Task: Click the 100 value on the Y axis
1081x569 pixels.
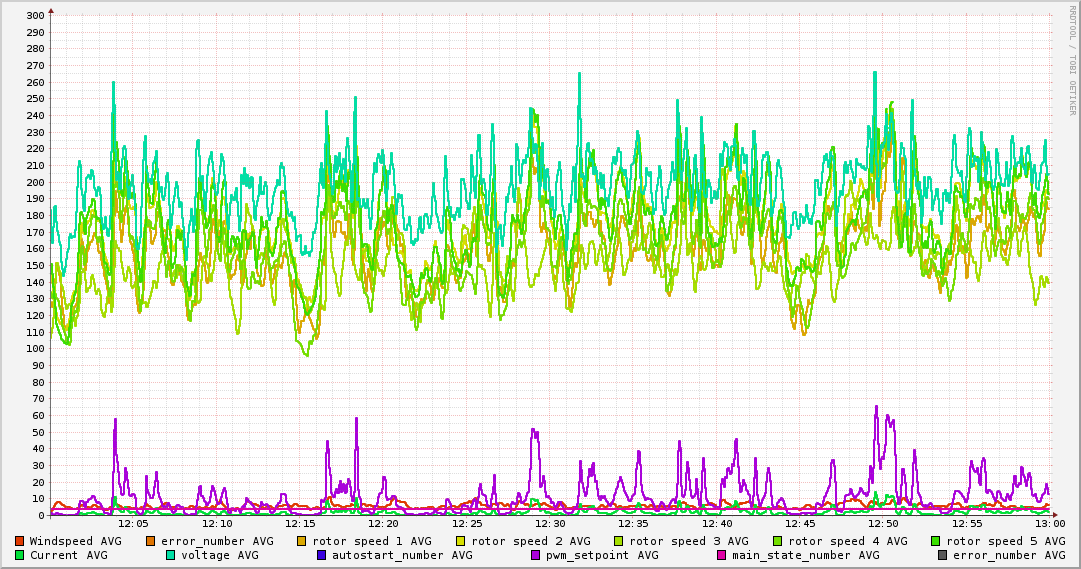Action: click(35, 349)
